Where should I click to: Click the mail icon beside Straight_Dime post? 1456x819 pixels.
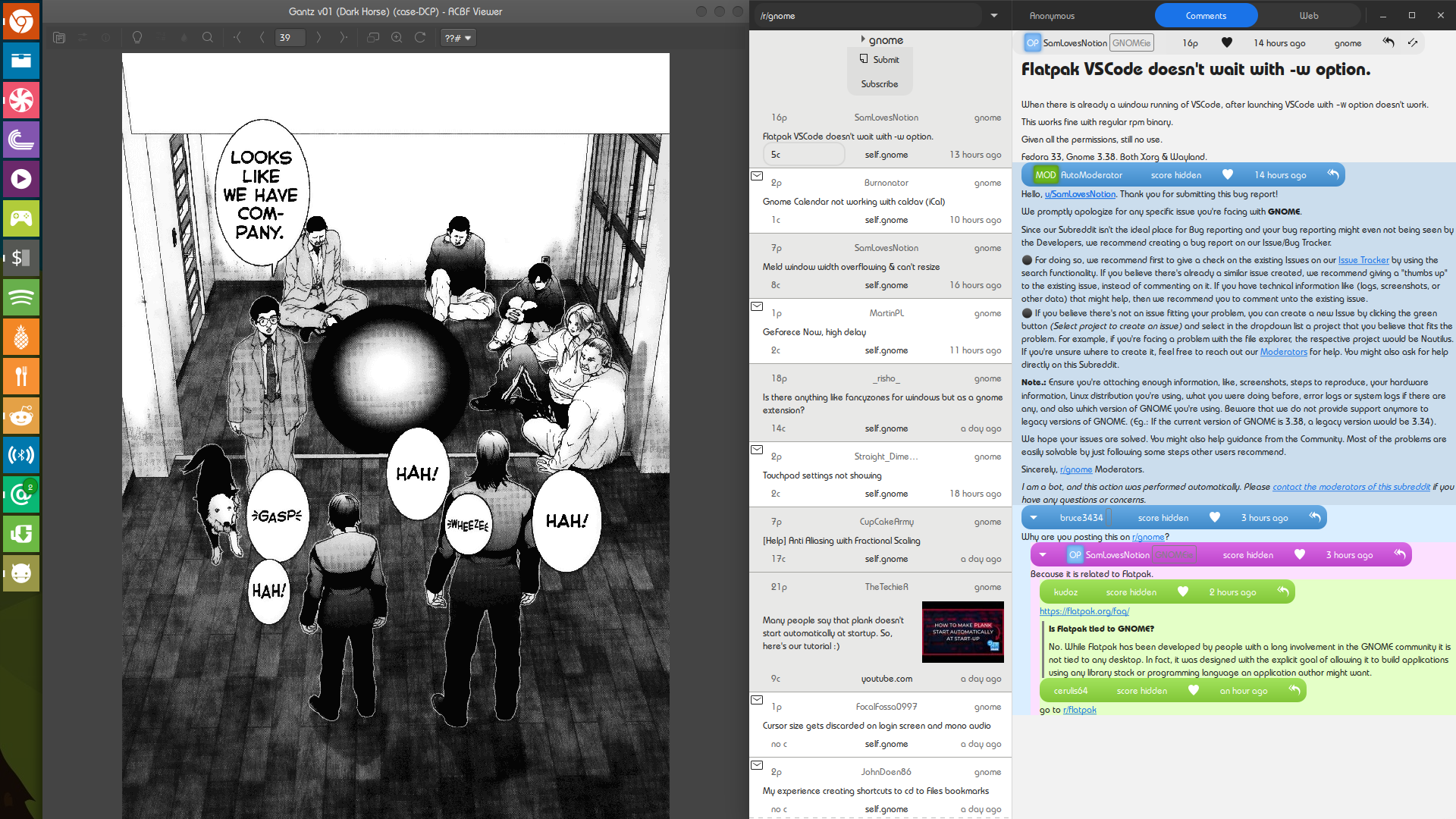tap(756, 450)
